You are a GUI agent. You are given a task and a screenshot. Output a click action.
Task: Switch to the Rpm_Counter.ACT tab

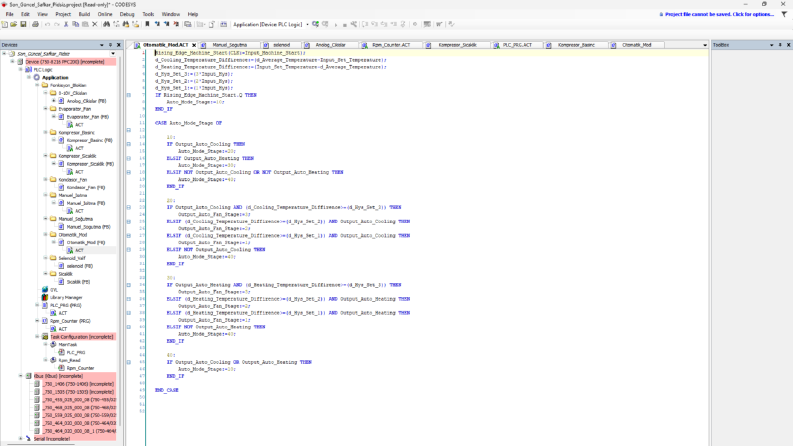pos(391,45)
